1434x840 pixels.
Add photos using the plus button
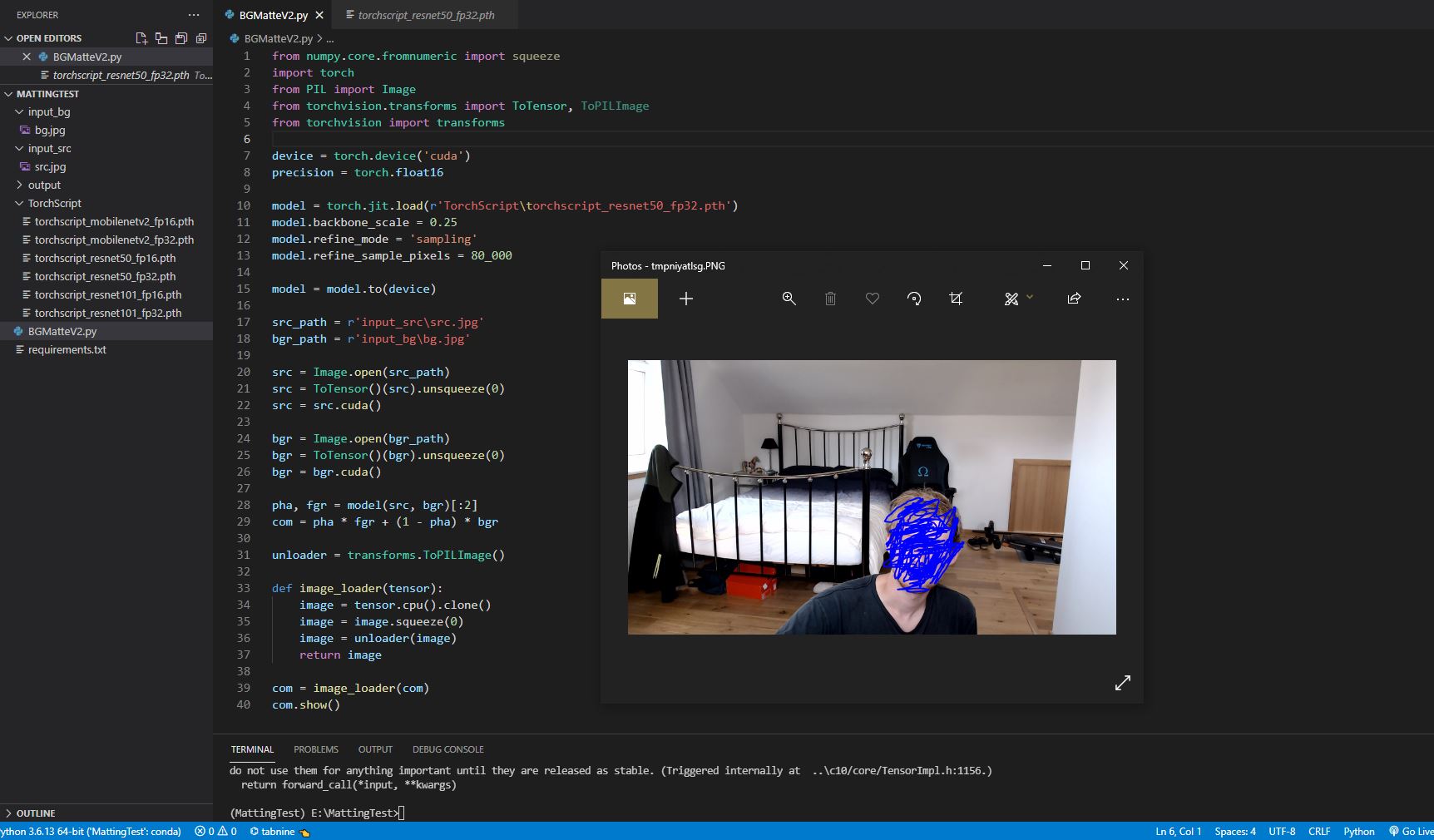(x=685, y=299)
